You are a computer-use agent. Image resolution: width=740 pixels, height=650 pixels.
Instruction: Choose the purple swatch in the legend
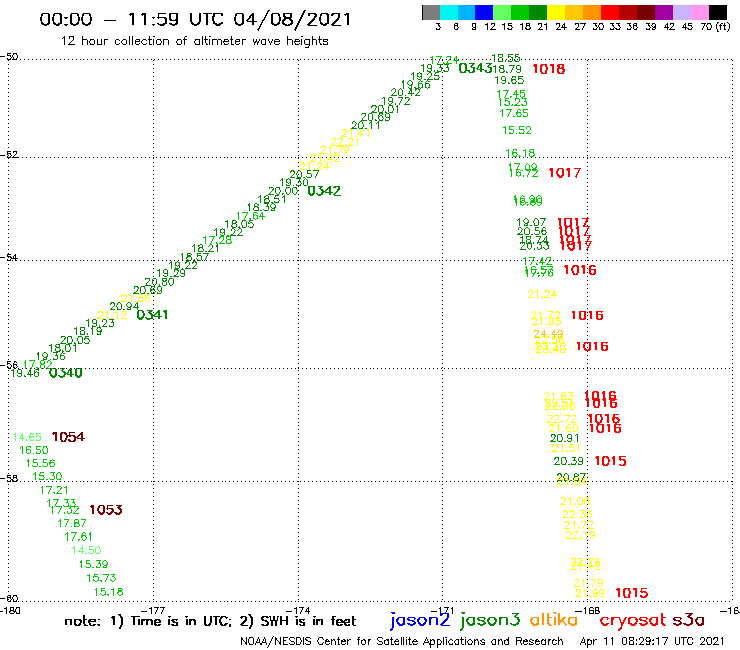click(664, 13)
